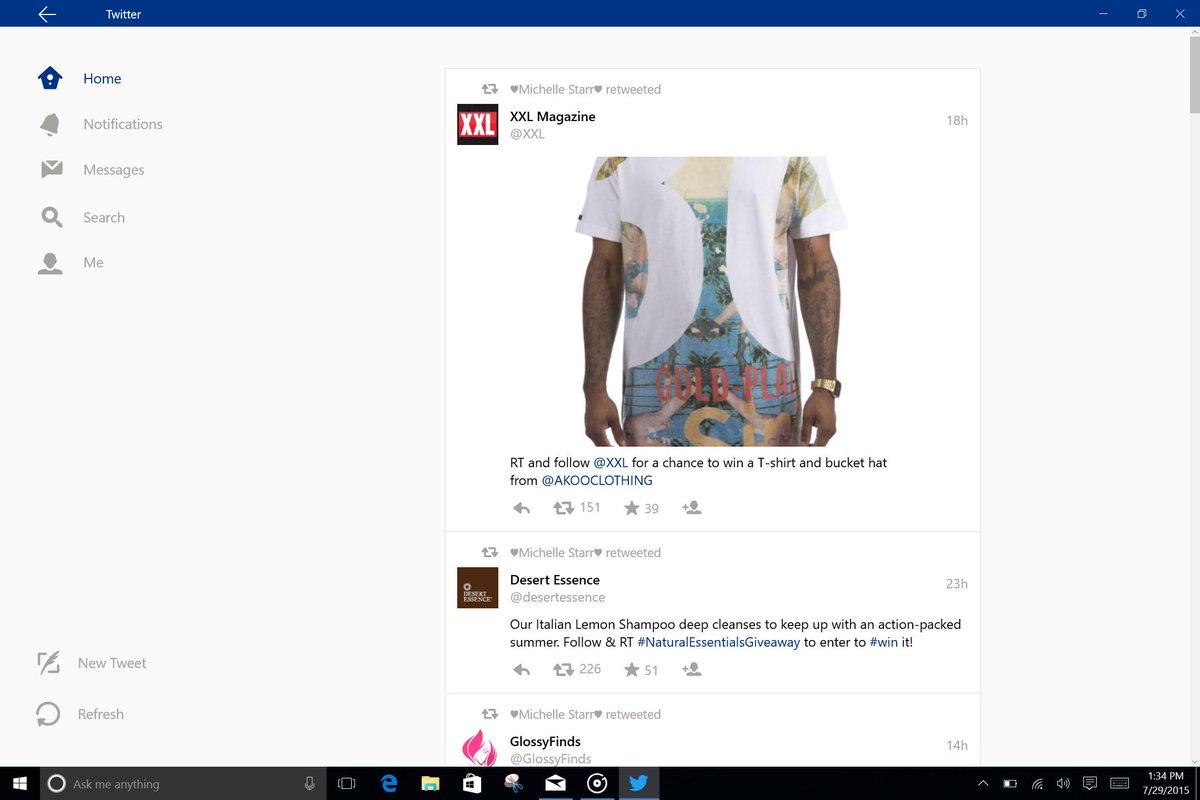Screen dimensions: 1200x800
Task: Open the Messages section
Action: click(113, 169)
